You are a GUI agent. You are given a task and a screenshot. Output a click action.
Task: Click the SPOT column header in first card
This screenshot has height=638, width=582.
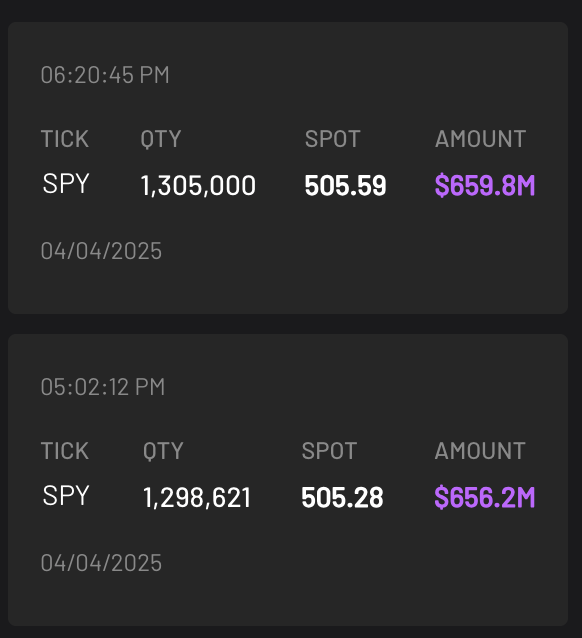[333, 139]
